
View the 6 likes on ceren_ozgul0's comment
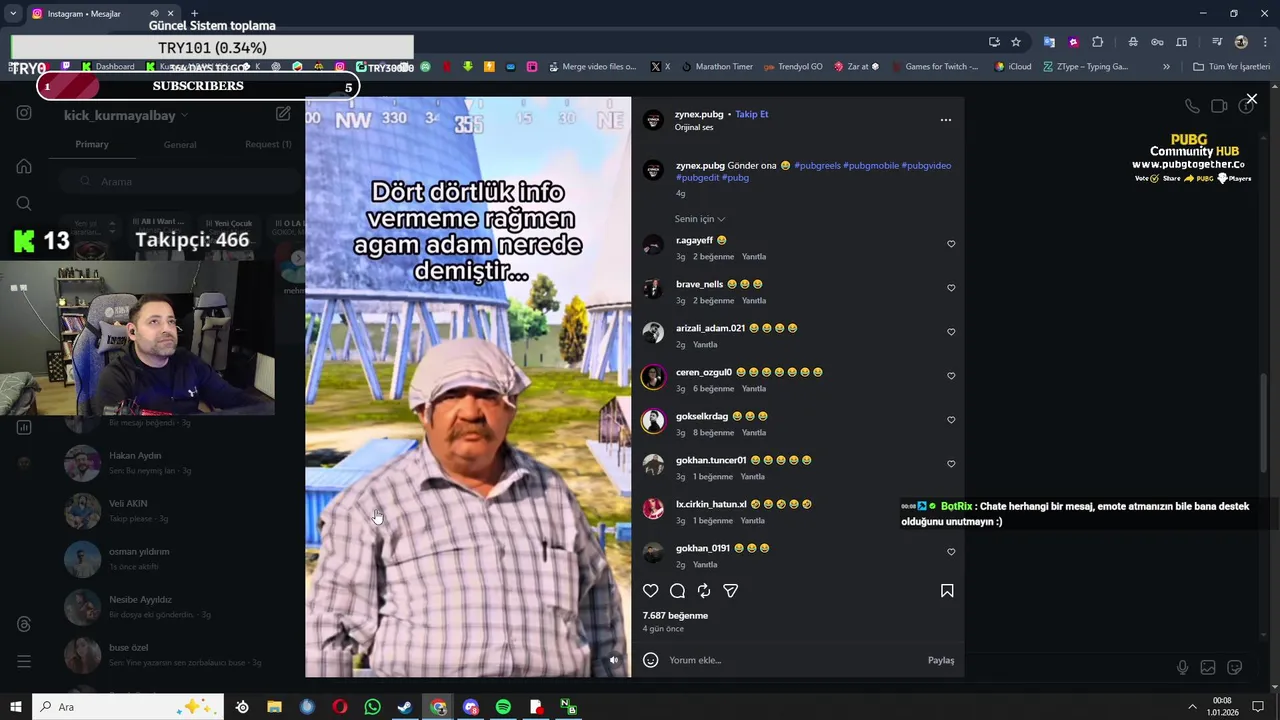click(713, 389)
